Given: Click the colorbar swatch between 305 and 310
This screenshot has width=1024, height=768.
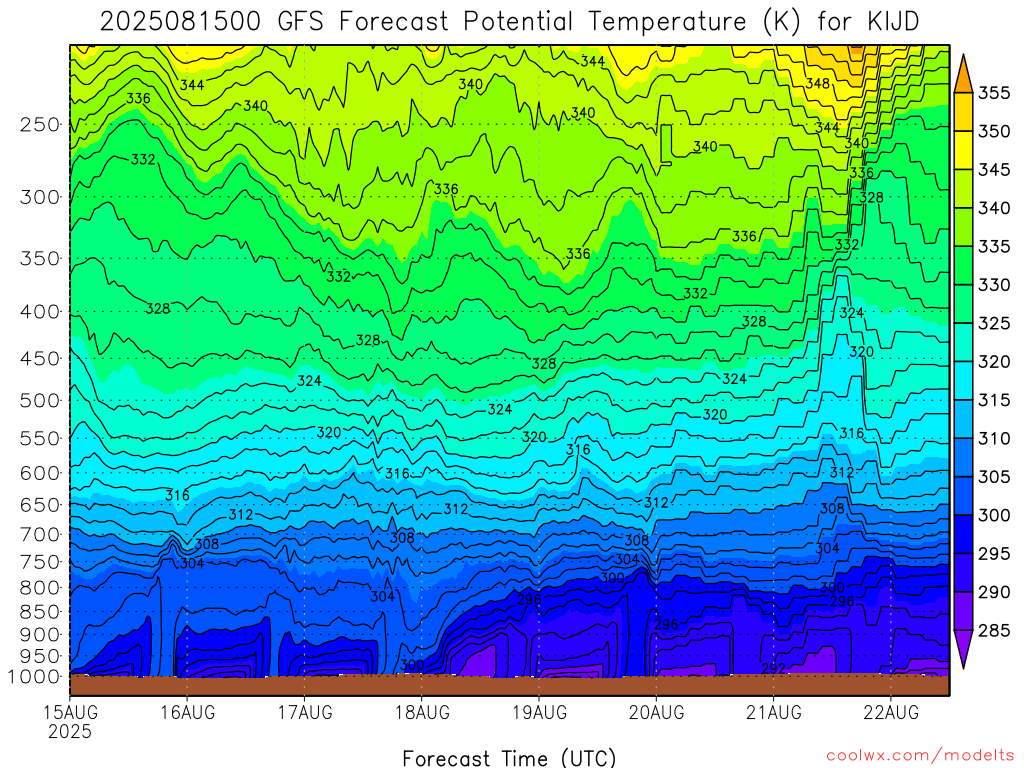Looking at the screenshot, I should pyautogui.click(x=963, y=458).
